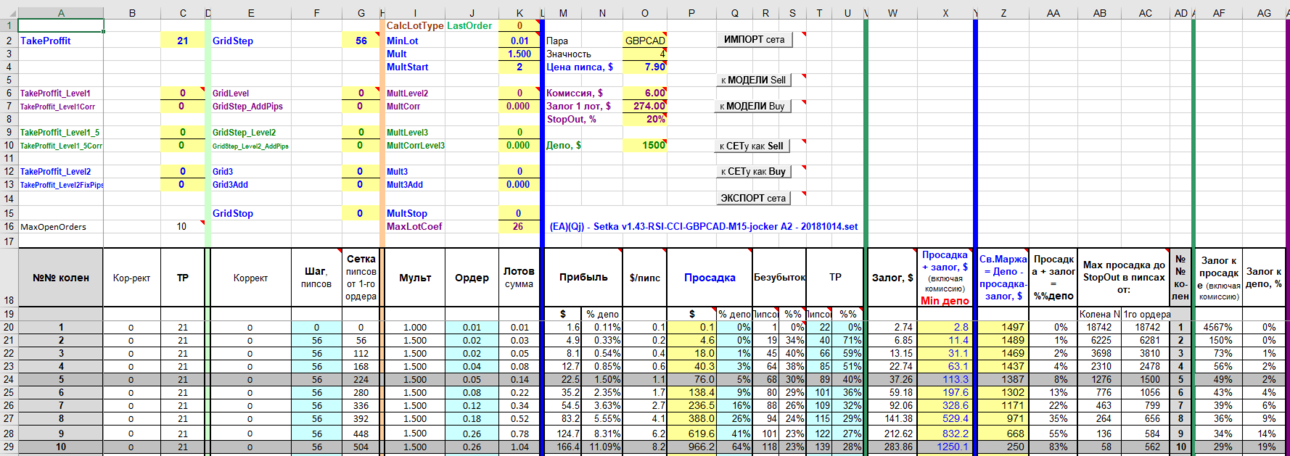This screenshot has width=1290, height=456.
Task: Select column C header
Action: 182,12
